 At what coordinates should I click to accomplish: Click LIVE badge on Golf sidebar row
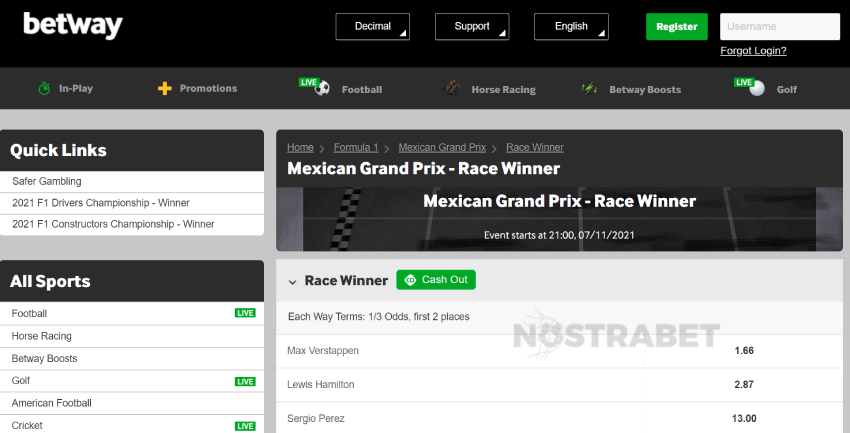click(245, 382)
